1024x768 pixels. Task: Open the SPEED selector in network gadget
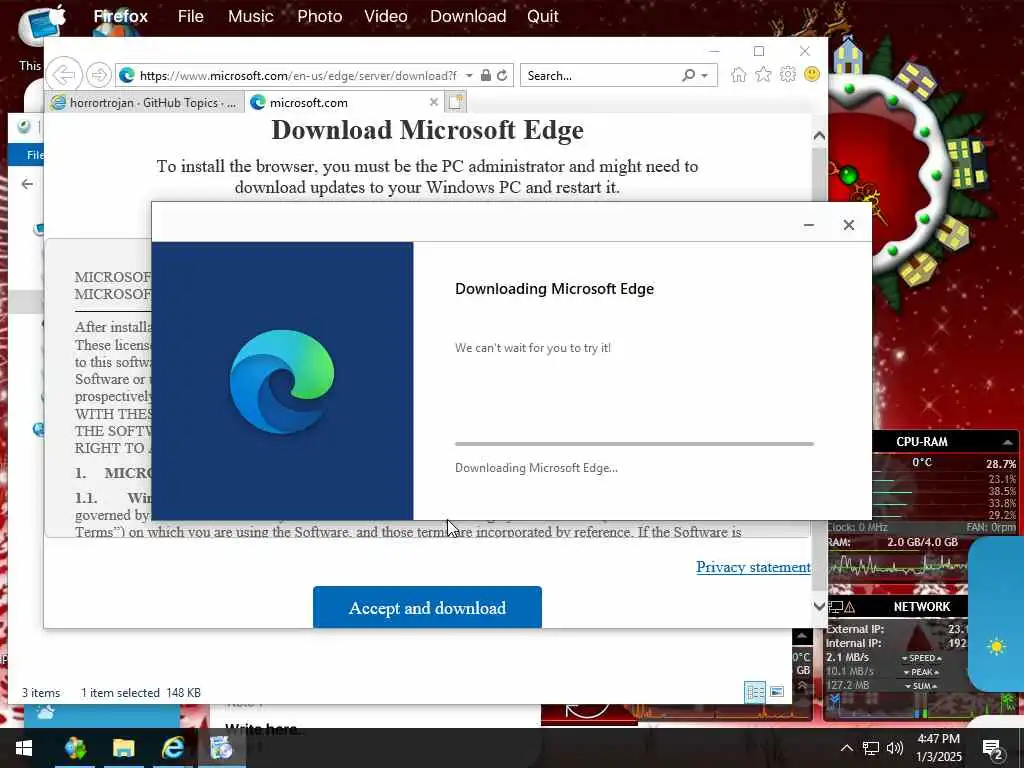point(921,658)
